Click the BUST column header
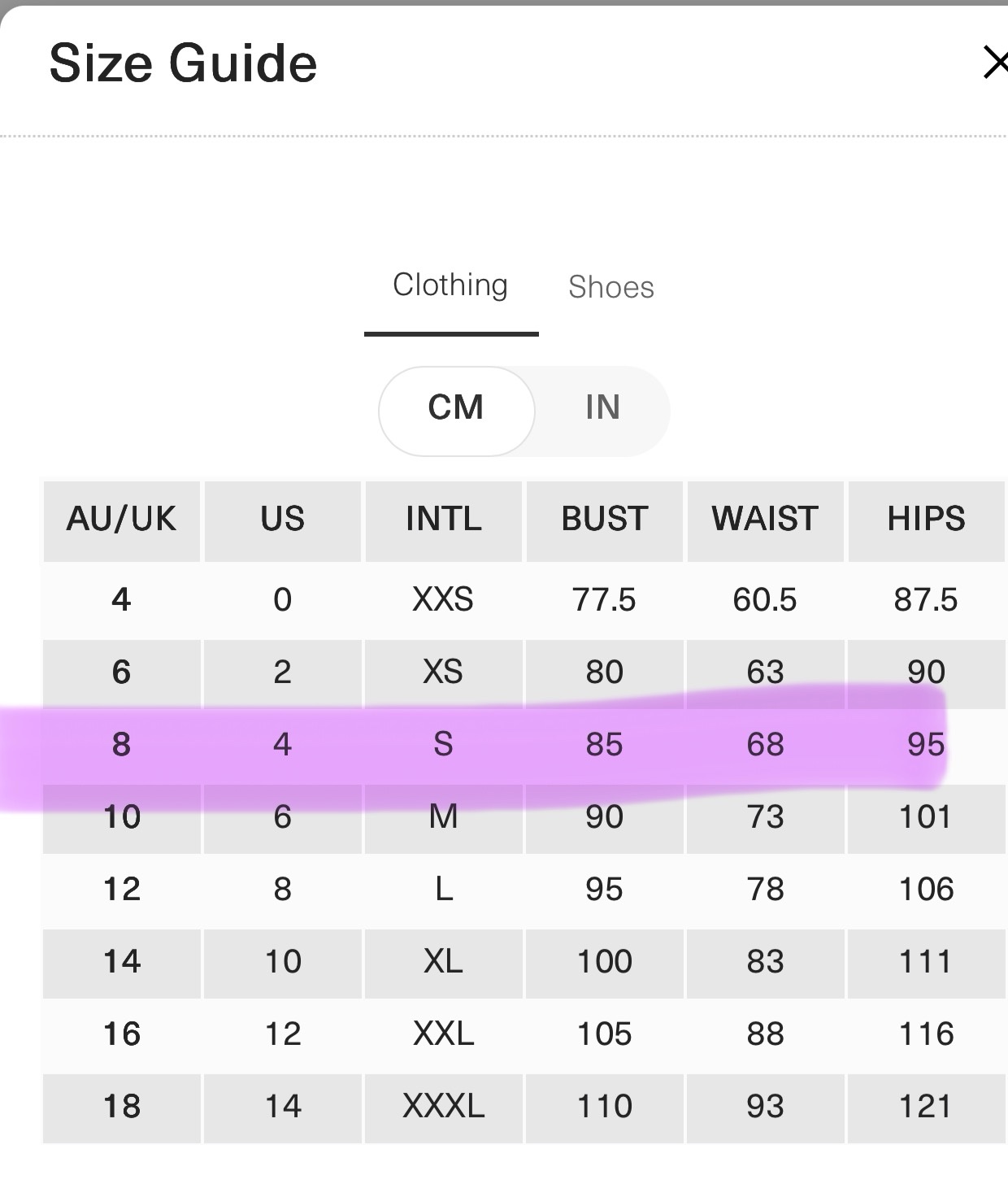This screenshot has height=1197, width=1008. point(604,519)
